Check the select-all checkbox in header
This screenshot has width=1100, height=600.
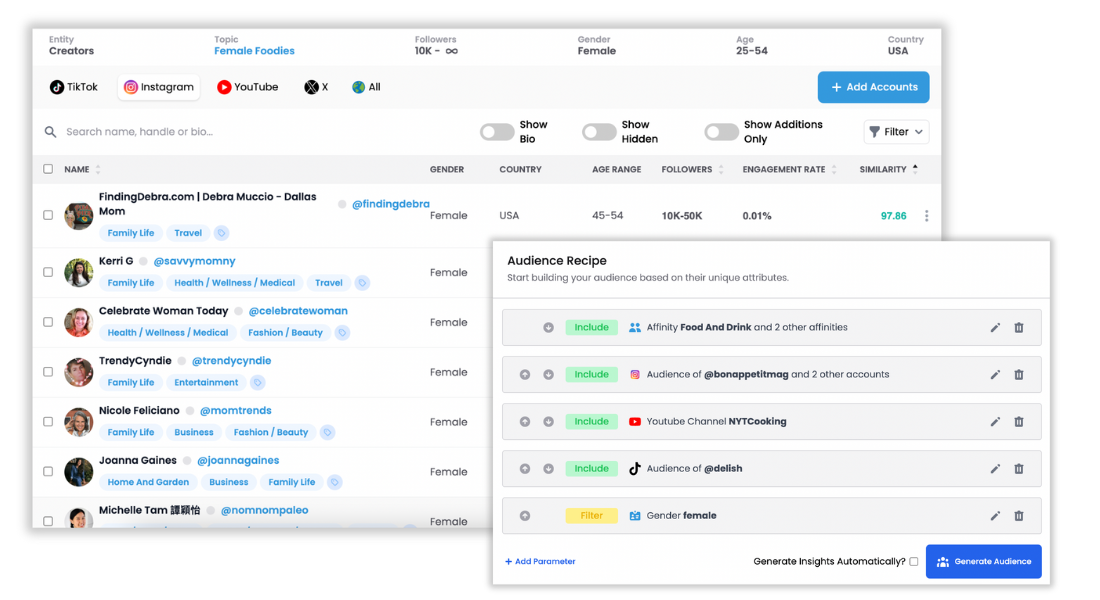click(48, 169)
